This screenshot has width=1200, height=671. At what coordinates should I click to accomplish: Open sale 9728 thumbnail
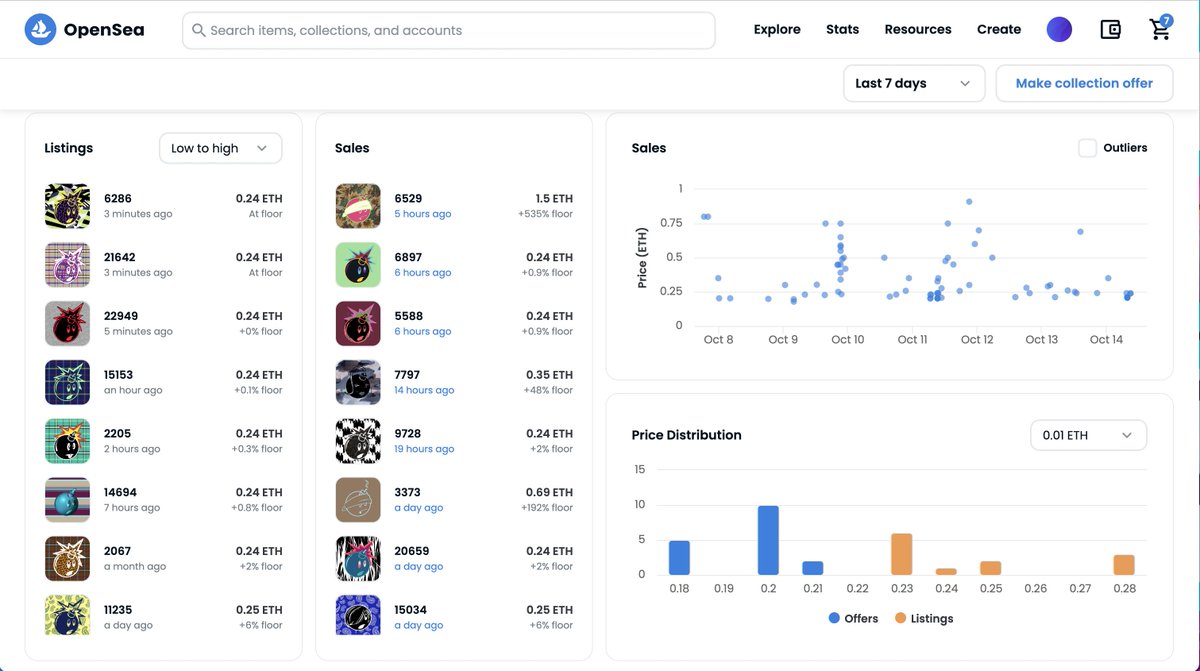358,441
